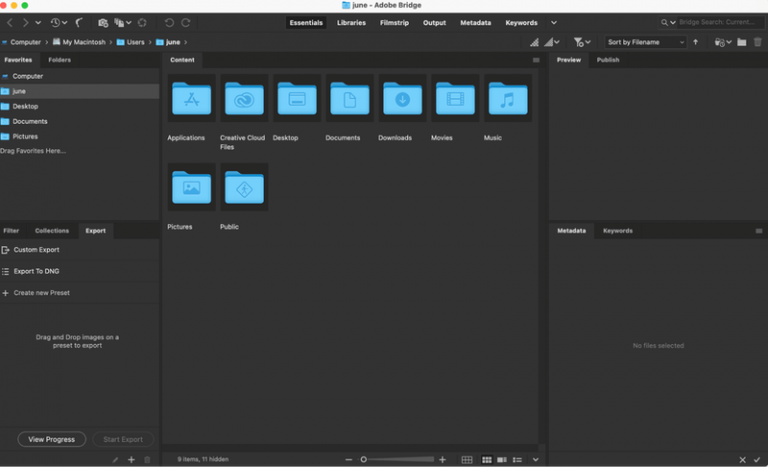Select the Downloads folder thumbnail
Image resolution: width=768 pixels, height=467 pixels.
(401, 100)
